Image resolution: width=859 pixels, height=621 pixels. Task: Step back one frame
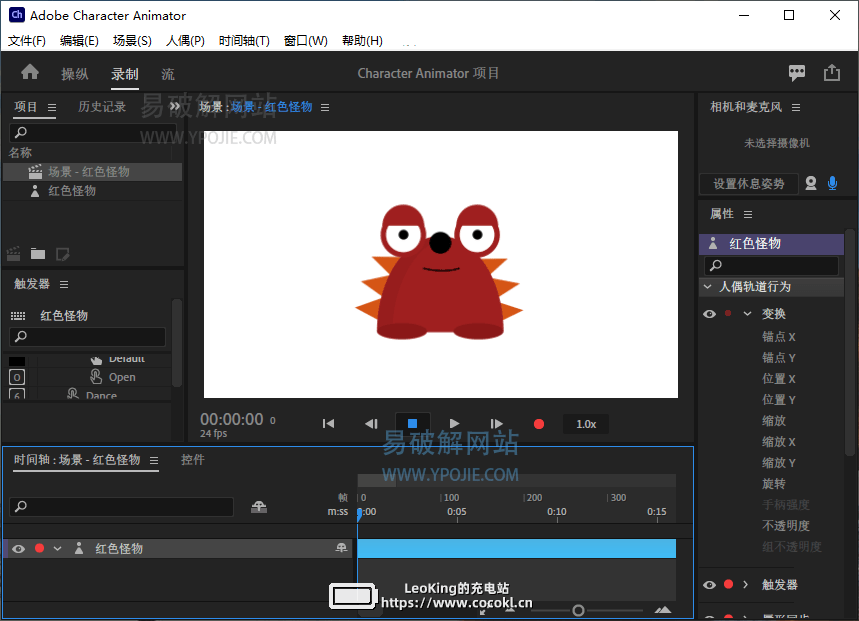click(371, 423)
